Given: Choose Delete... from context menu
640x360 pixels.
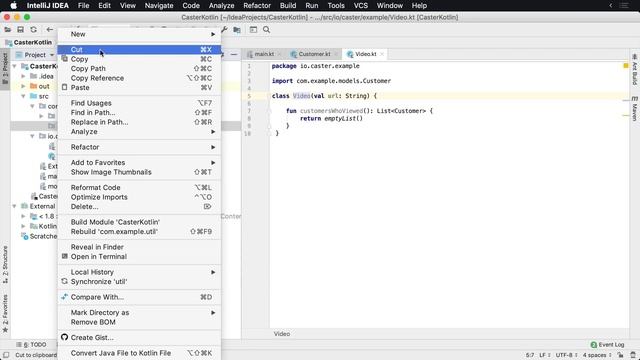Looking at the screenshot, I should [x=139, y=207].
